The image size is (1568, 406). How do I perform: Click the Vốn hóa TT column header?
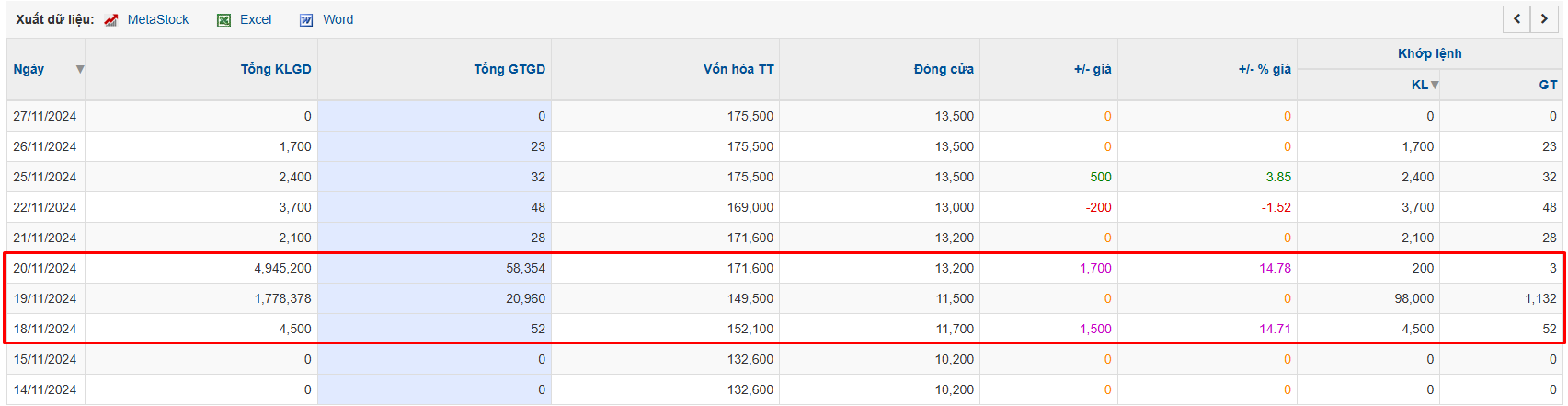tap(738, 69)
